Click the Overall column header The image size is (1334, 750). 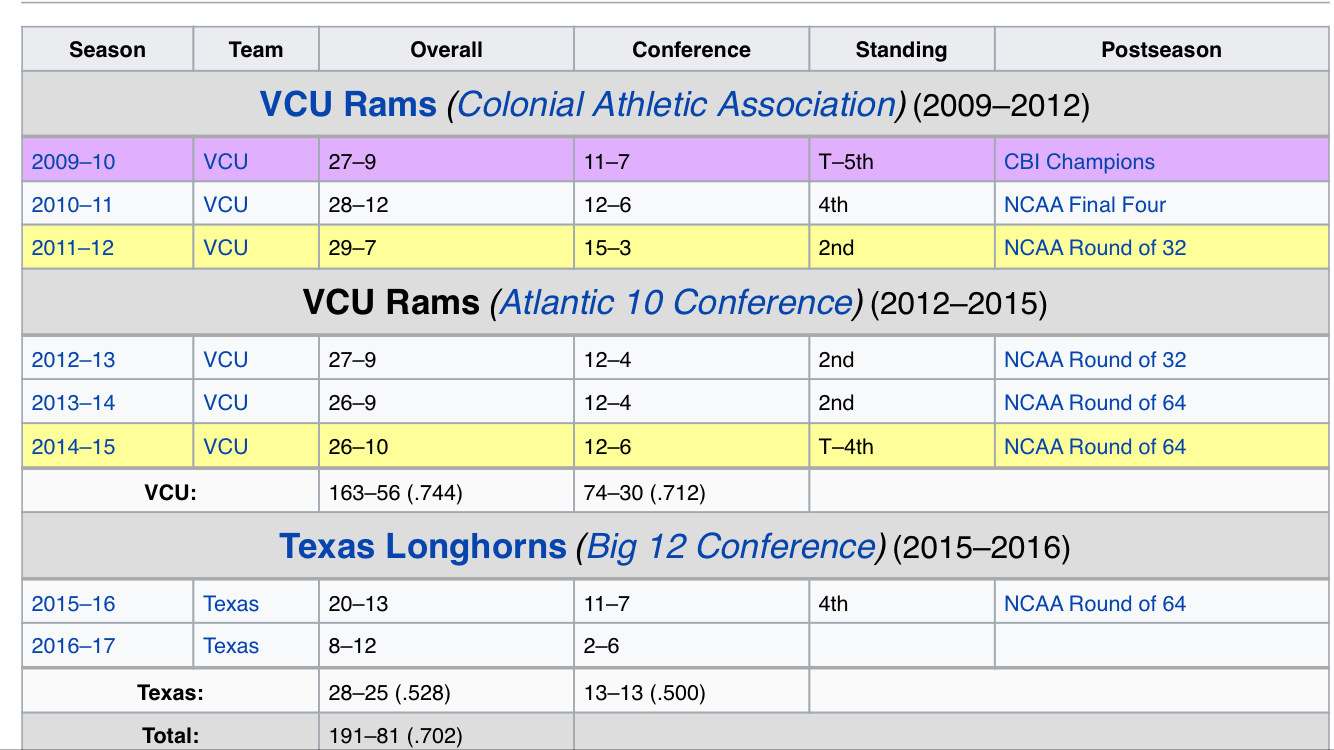tap(447, 50)
